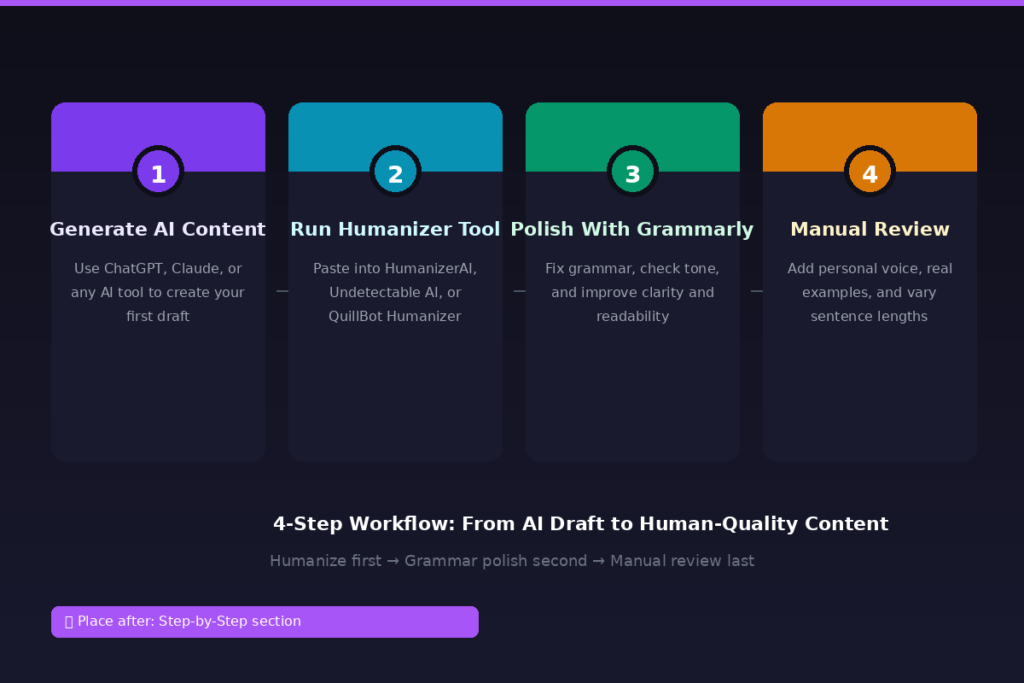Click the icon beside Place after label
Image resolution: width=1024 pixels, height=683 pixels.
point(68,621)
